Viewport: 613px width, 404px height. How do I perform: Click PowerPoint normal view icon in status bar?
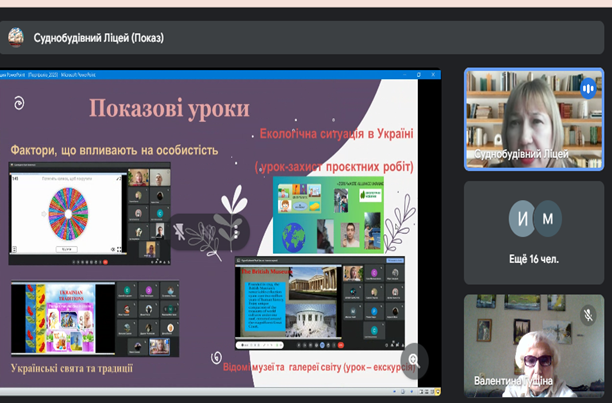coord(421,391)
